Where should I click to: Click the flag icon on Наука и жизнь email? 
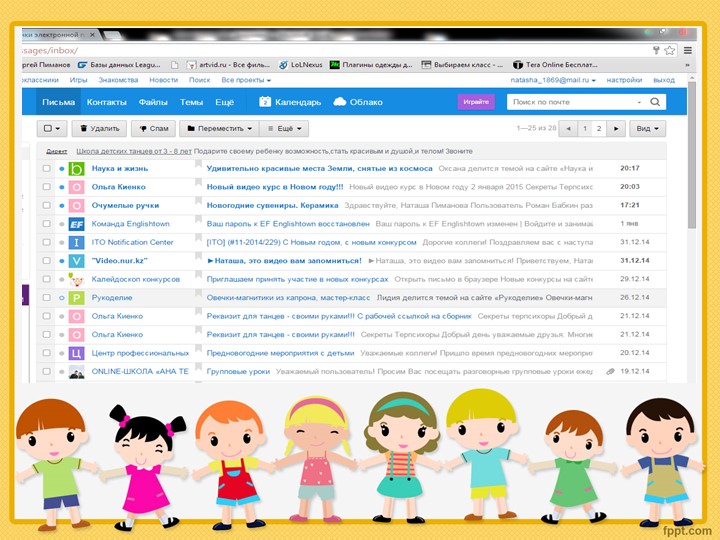click(x=198, y=169)
